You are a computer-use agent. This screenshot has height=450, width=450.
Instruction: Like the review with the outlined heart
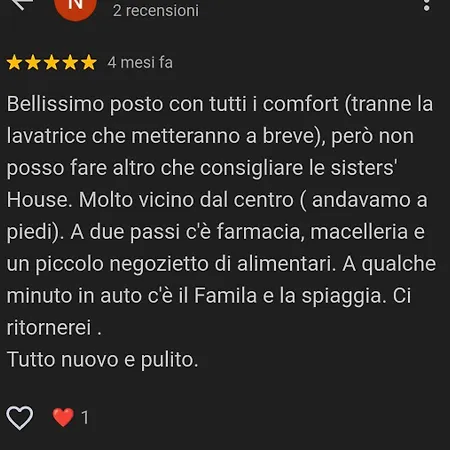point(20,418)
